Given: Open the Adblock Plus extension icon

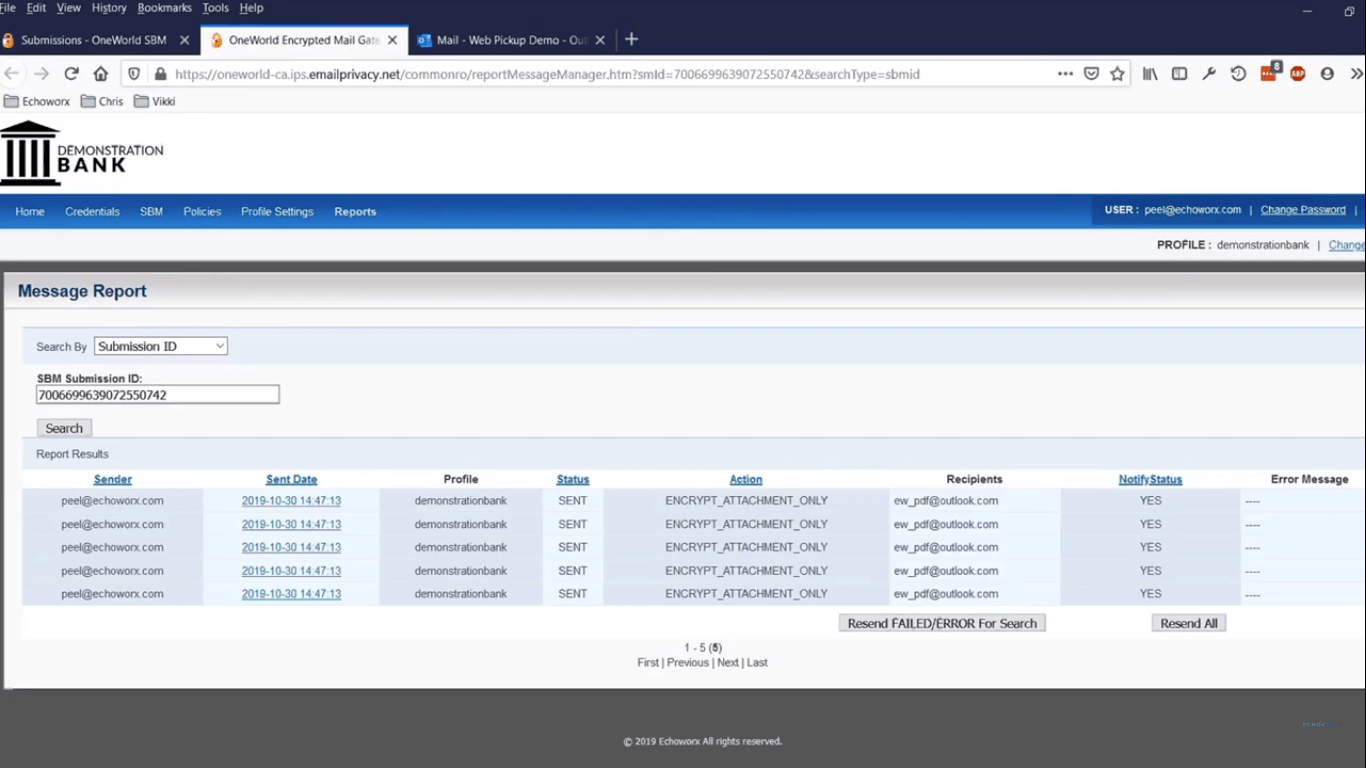Looking at the screenshot, I should pos(1297,73).
